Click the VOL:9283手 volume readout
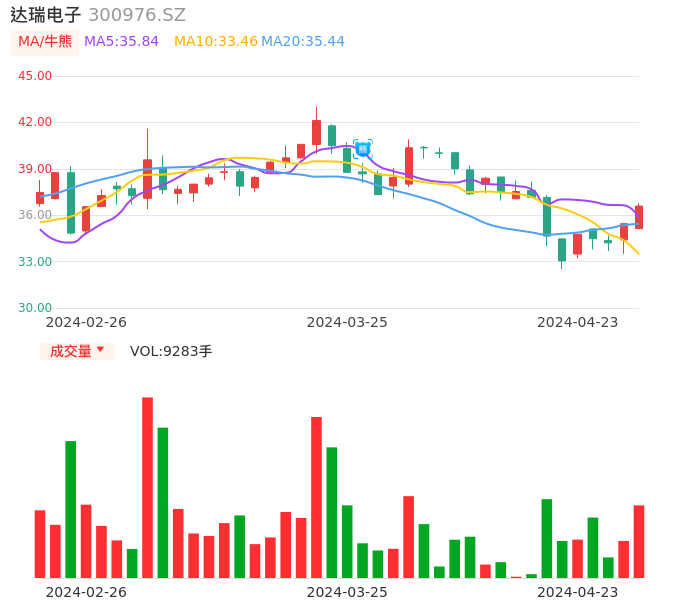 coord(171,351)
